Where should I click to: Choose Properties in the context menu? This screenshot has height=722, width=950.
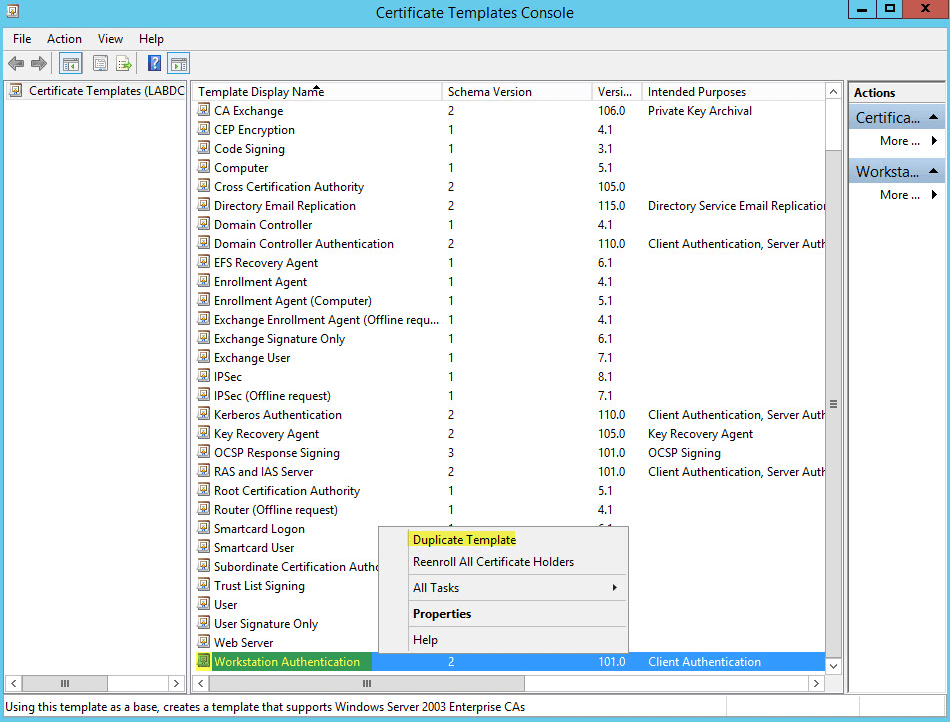tap(442, 614)
